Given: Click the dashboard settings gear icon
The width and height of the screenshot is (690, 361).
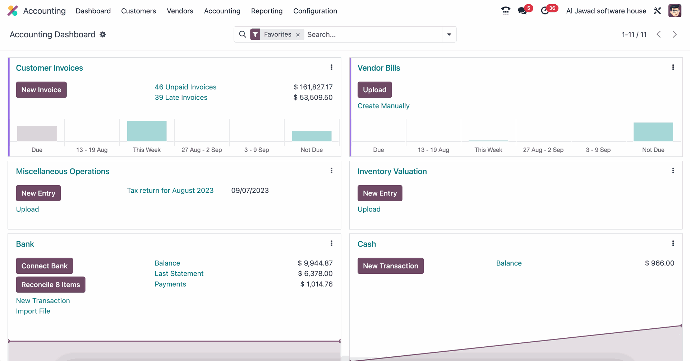Looking at the screenshot, I should (103, 34).
